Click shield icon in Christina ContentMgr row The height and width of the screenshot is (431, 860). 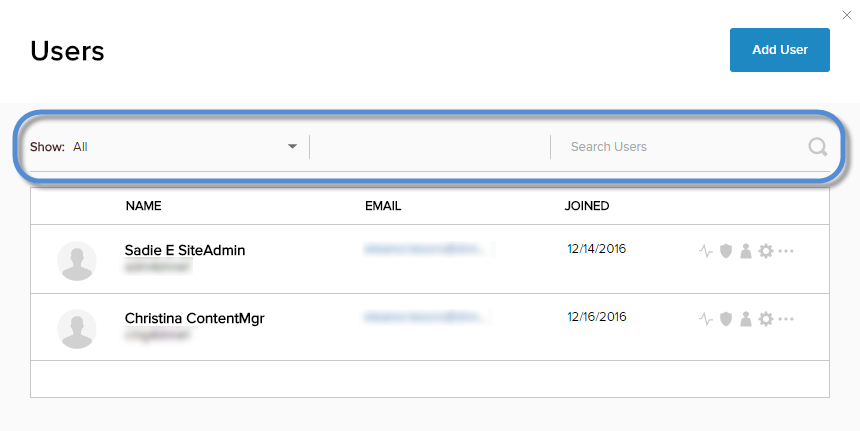point(726,319)
